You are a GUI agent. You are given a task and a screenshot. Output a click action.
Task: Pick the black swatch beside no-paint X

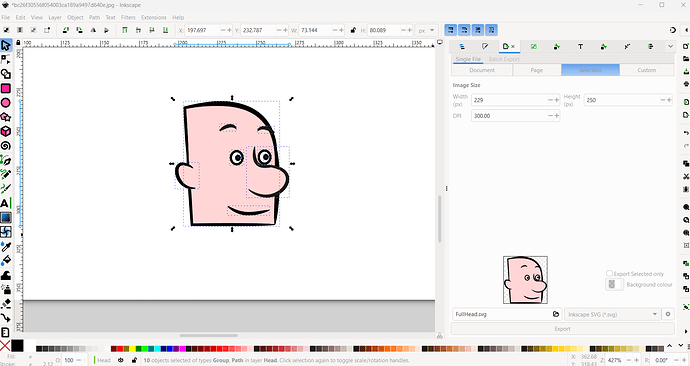pos(17,346)
